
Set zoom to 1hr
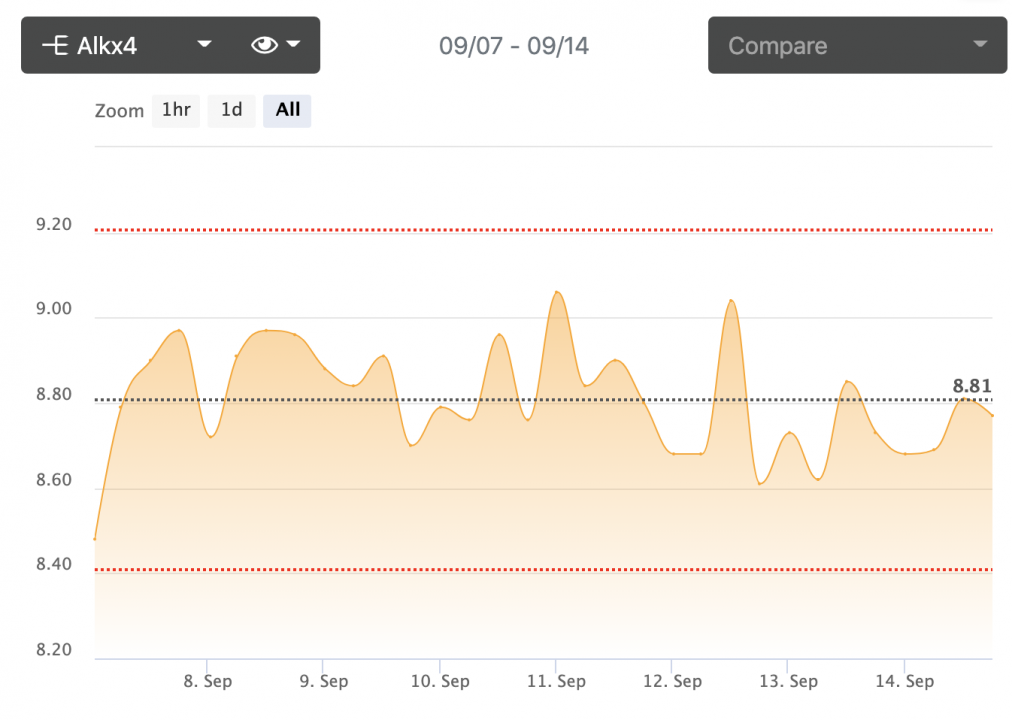click(x=176, y=110)
